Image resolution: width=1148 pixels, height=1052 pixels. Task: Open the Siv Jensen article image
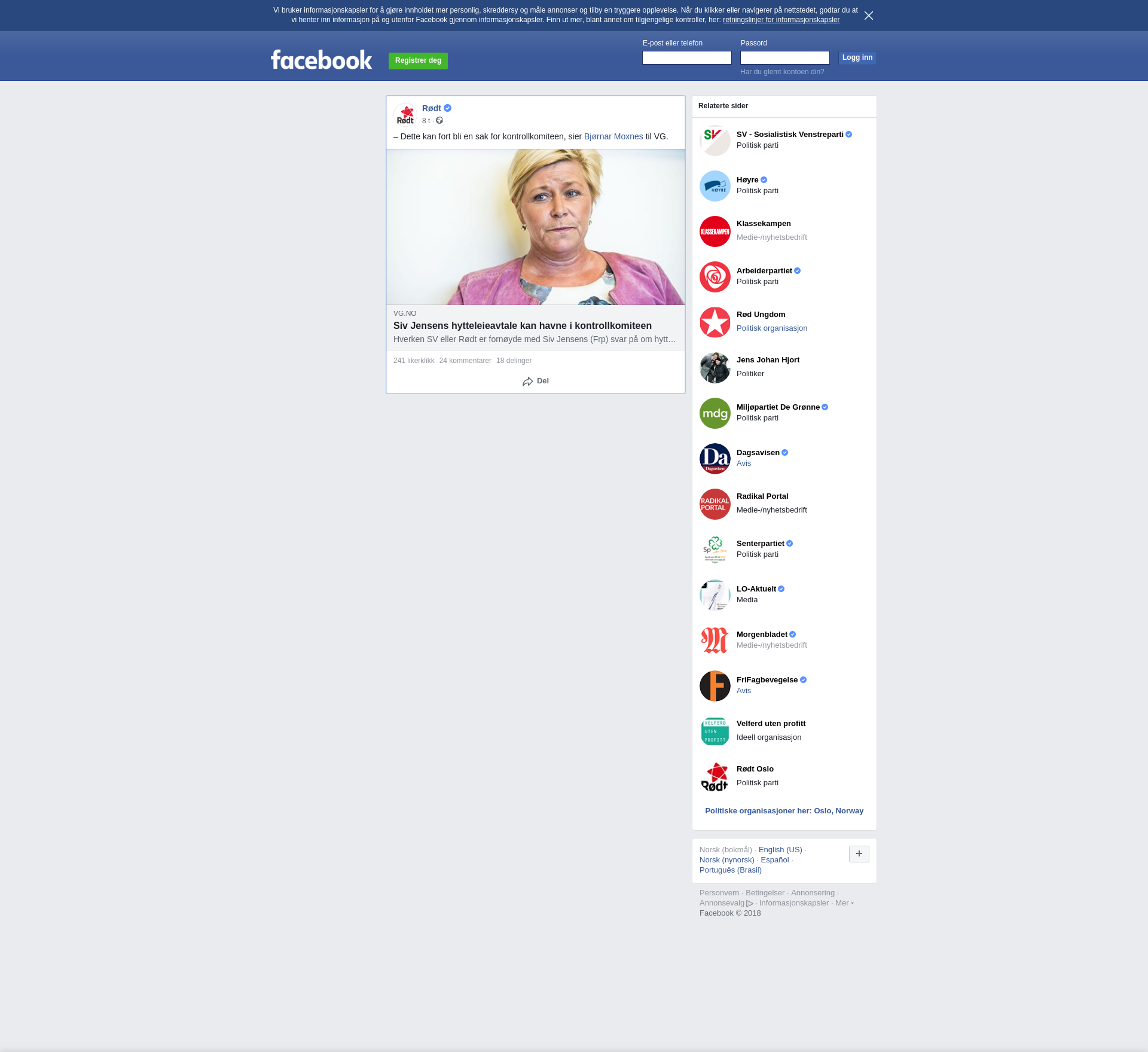point(536,227)
